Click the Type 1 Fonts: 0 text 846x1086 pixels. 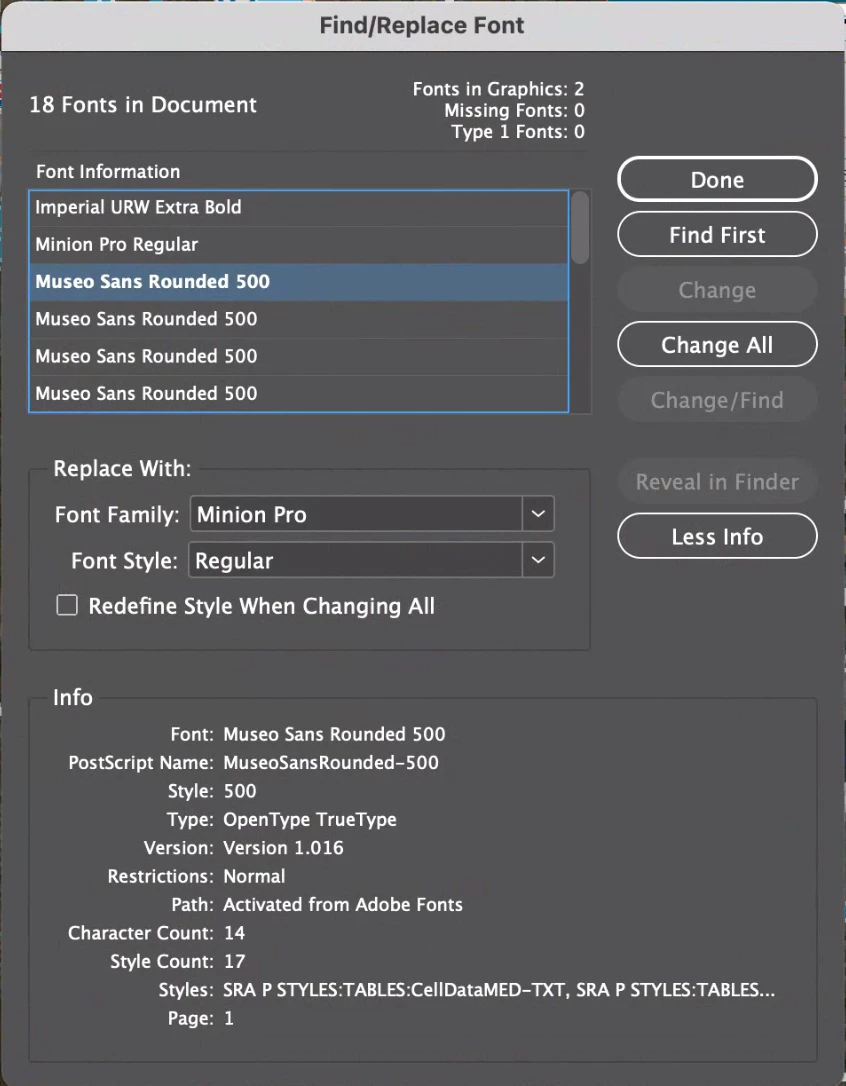(x=518, y=132)
